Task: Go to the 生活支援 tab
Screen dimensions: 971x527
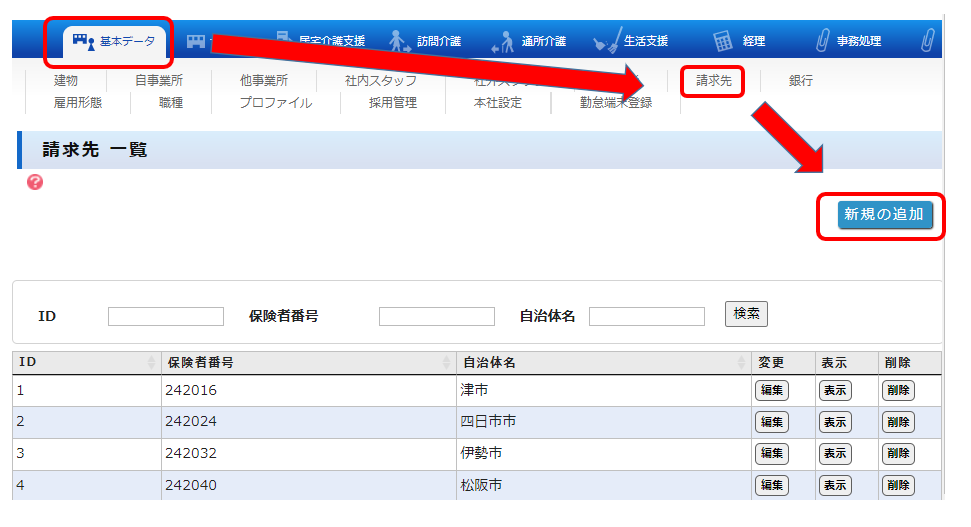Action: click(x=633, y=41)
